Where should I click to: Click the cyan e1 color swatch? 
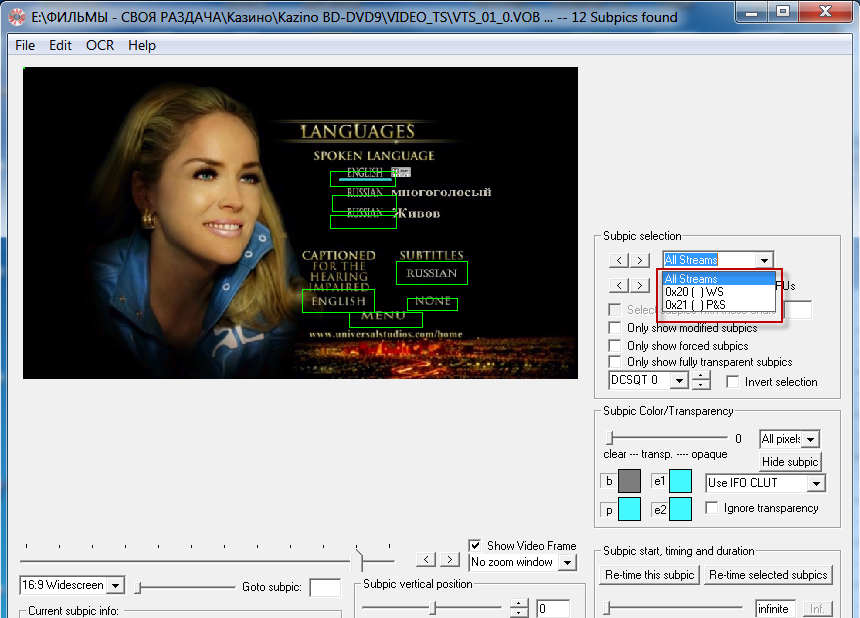click(680, 481)
